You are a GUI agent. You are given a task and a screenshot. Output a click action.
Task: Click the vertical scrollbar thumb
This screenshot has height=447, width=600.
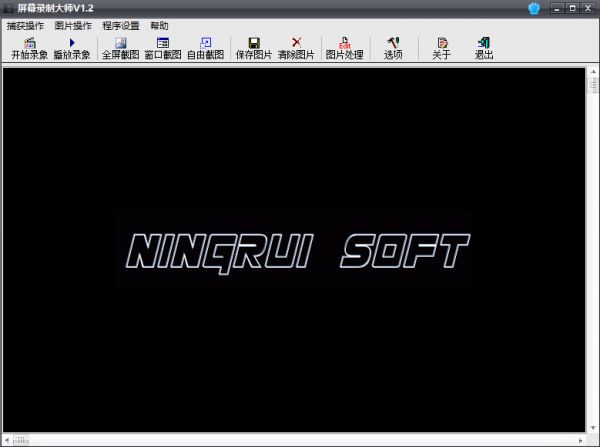click(x=593, y=85)
